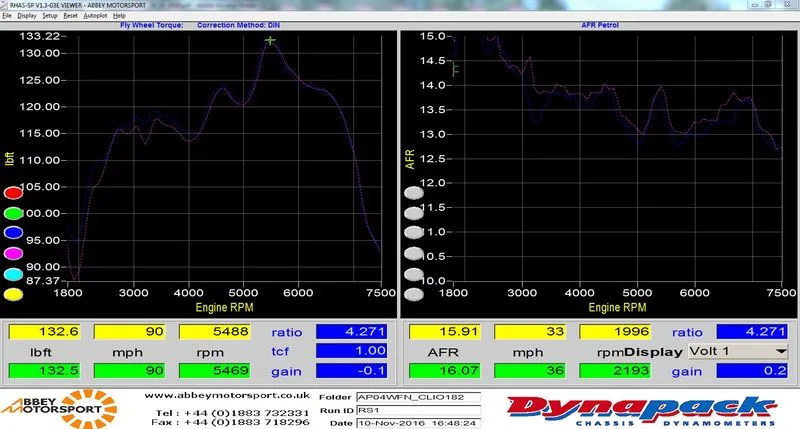This screenshot has width=800, height=429.
Task: Open the File menu
Action: point(7,16)
